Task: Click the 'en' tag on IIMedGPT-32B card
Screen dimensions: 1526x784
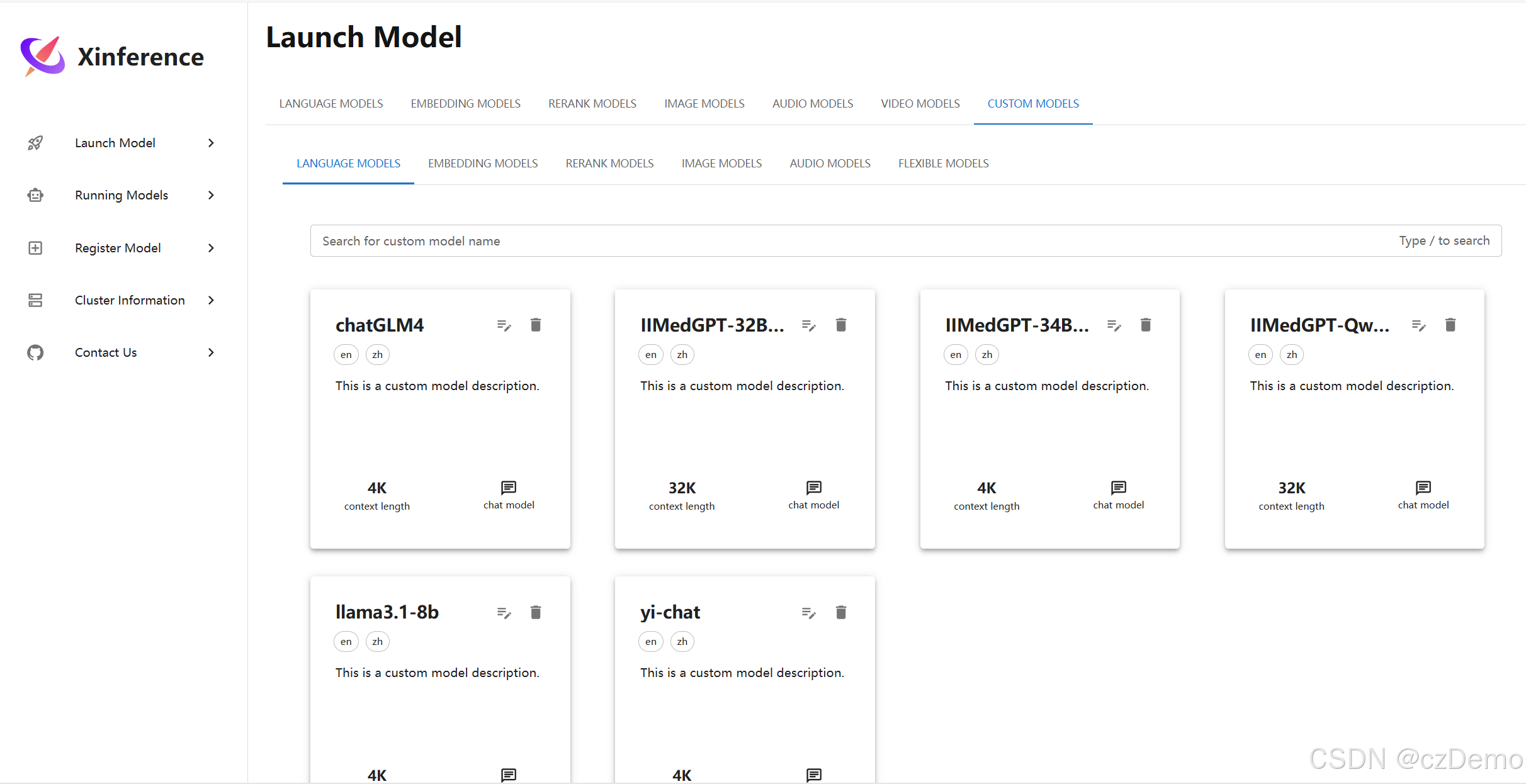Action: pos(651,355)
